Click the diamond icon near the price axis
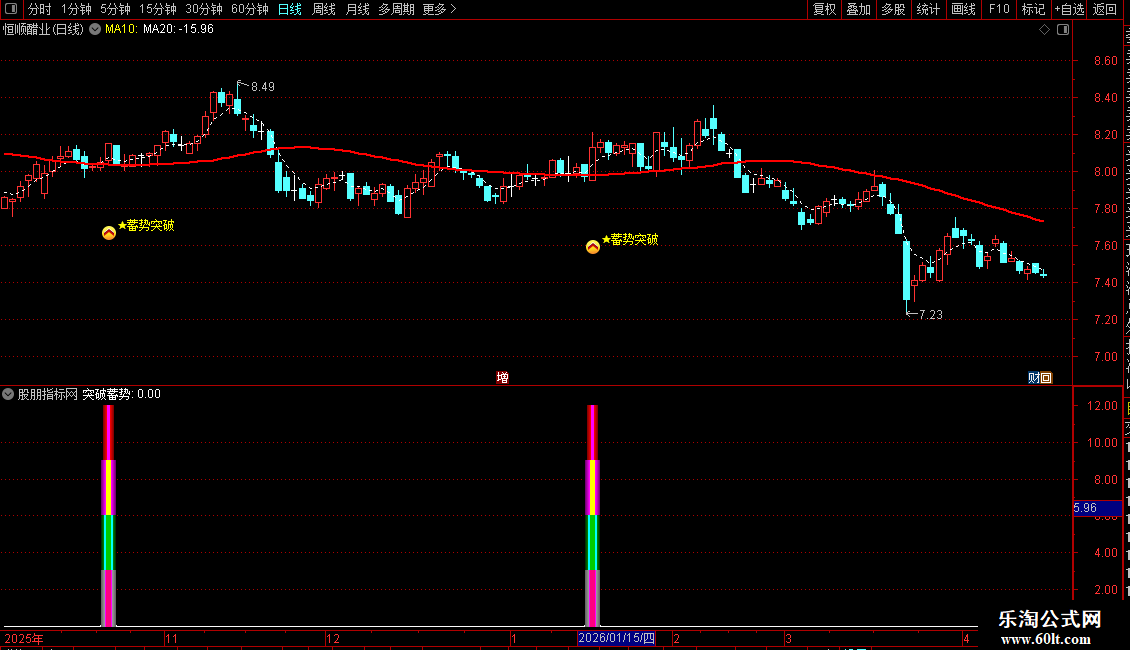The height and width of the screenshot is (650, 1130). pyautogui.click(x=1044, y=30)
